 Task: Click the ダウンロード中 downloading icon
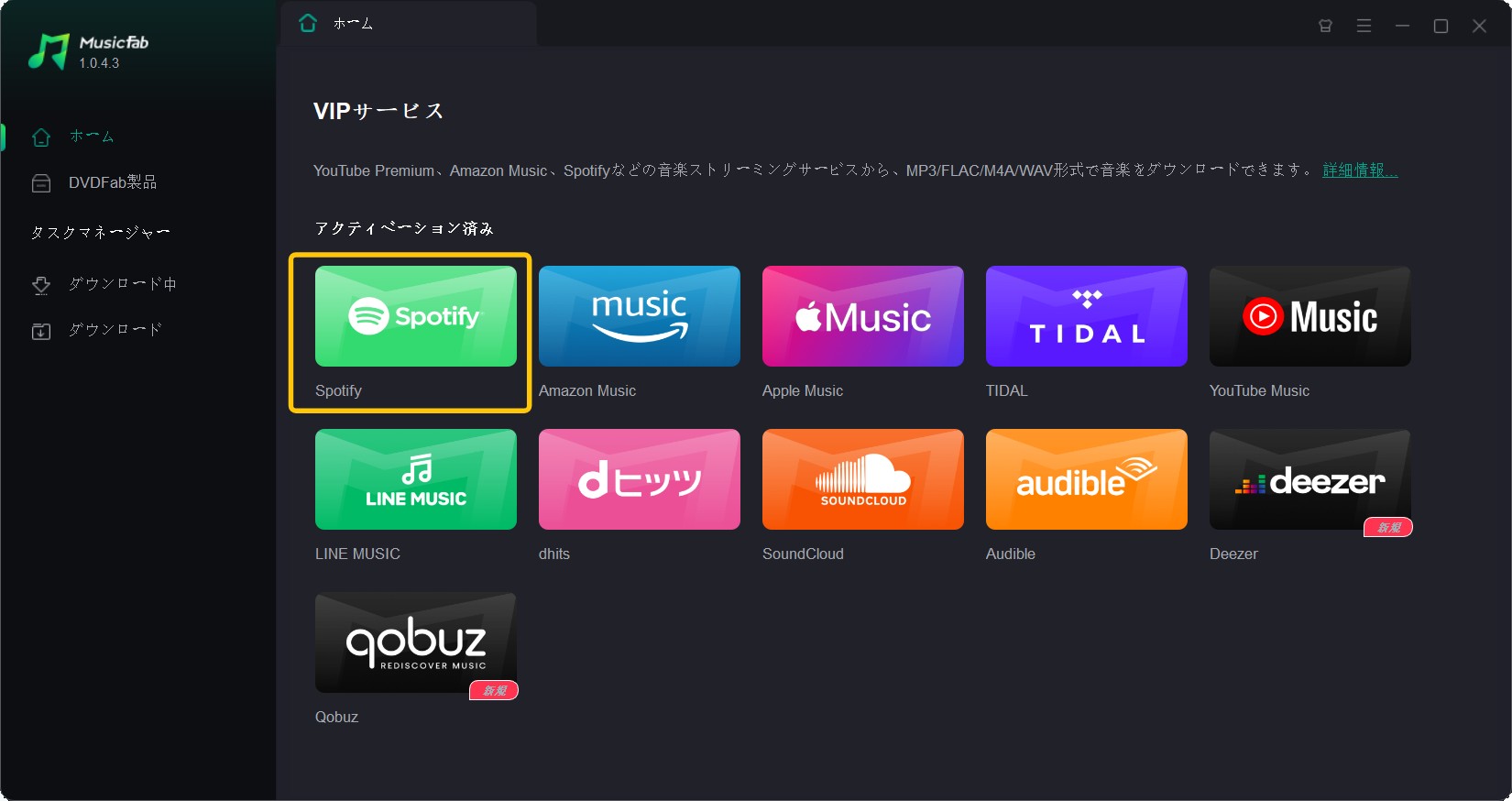point(41,285)
